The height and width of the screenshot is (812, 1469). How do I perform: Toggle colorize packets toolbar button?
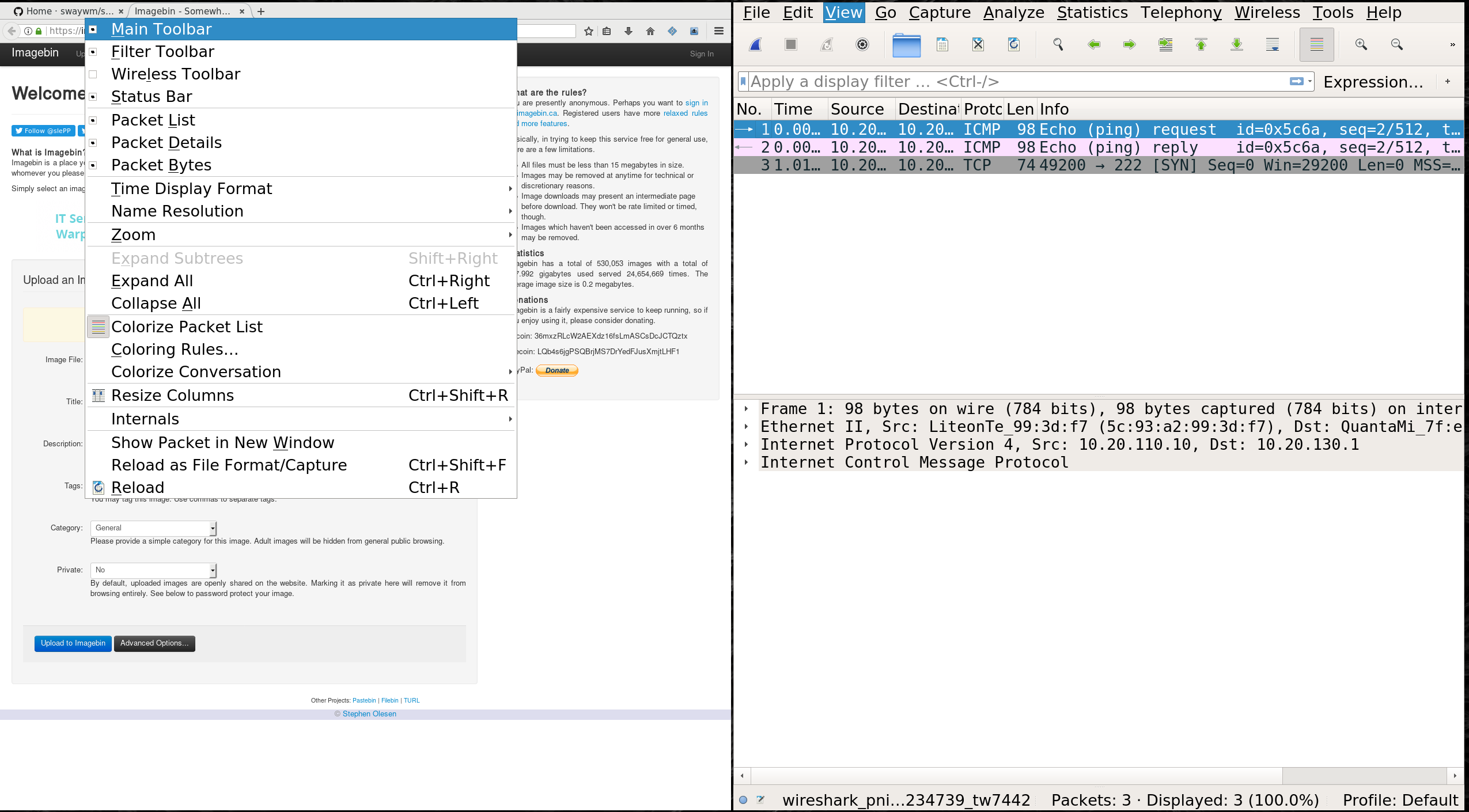click(x=1317, y=44)
